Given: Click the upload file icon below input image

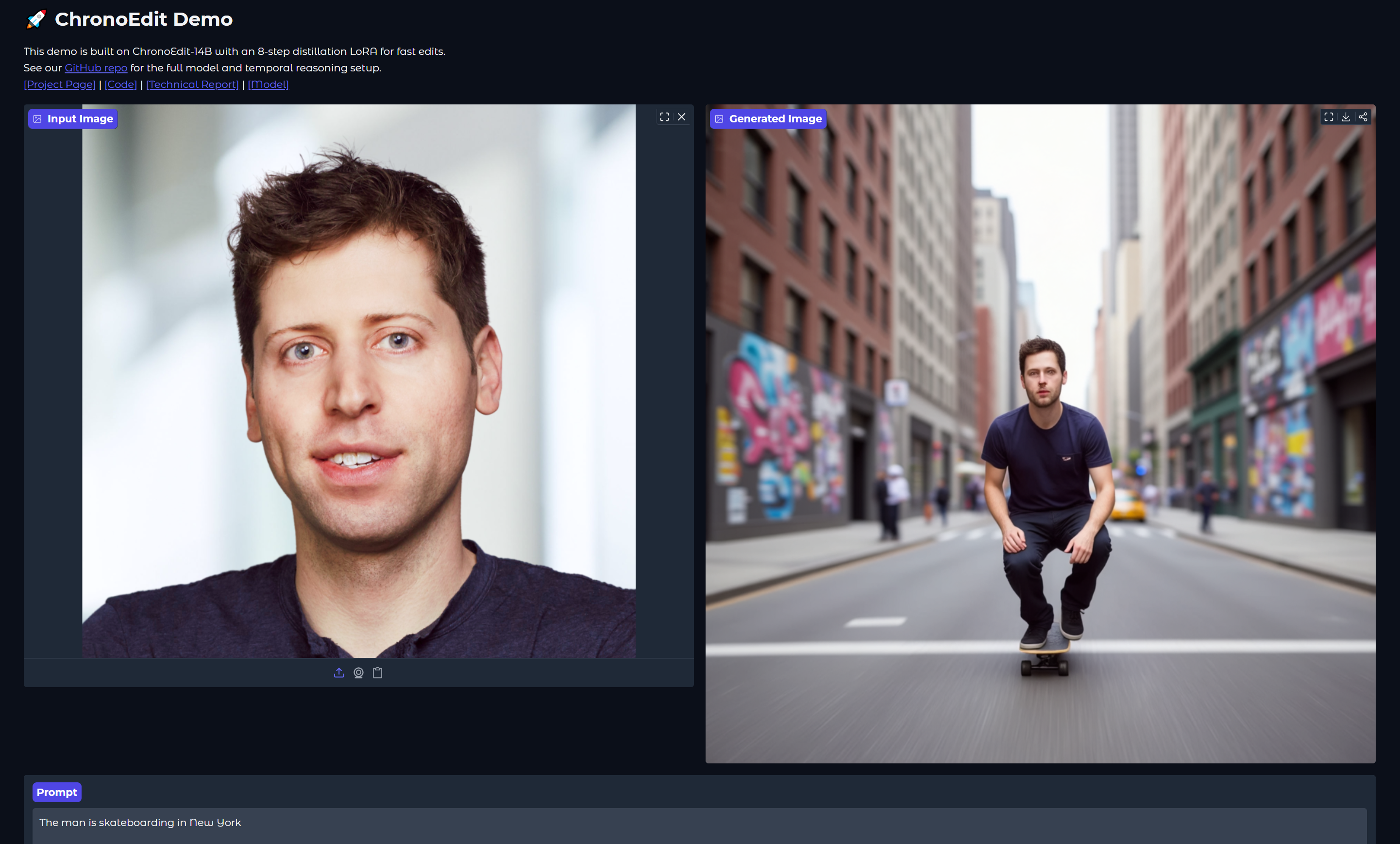Looking at the screenshot, I should point(338,673).
